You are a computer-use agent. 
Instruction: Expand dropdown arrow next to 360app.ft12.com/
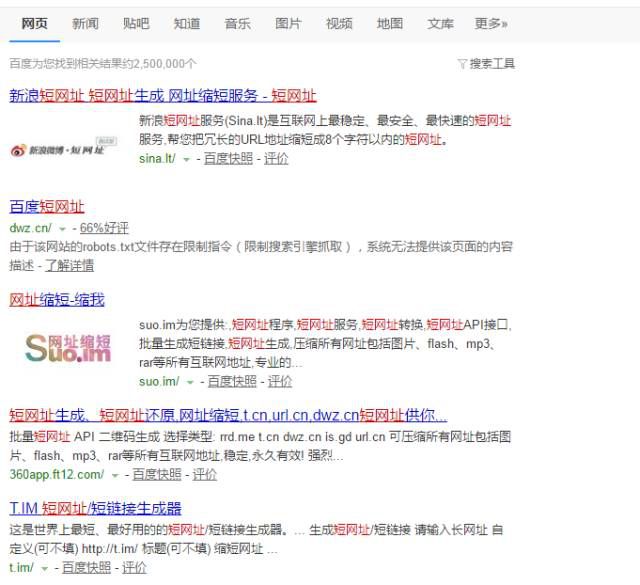point(115,475)
